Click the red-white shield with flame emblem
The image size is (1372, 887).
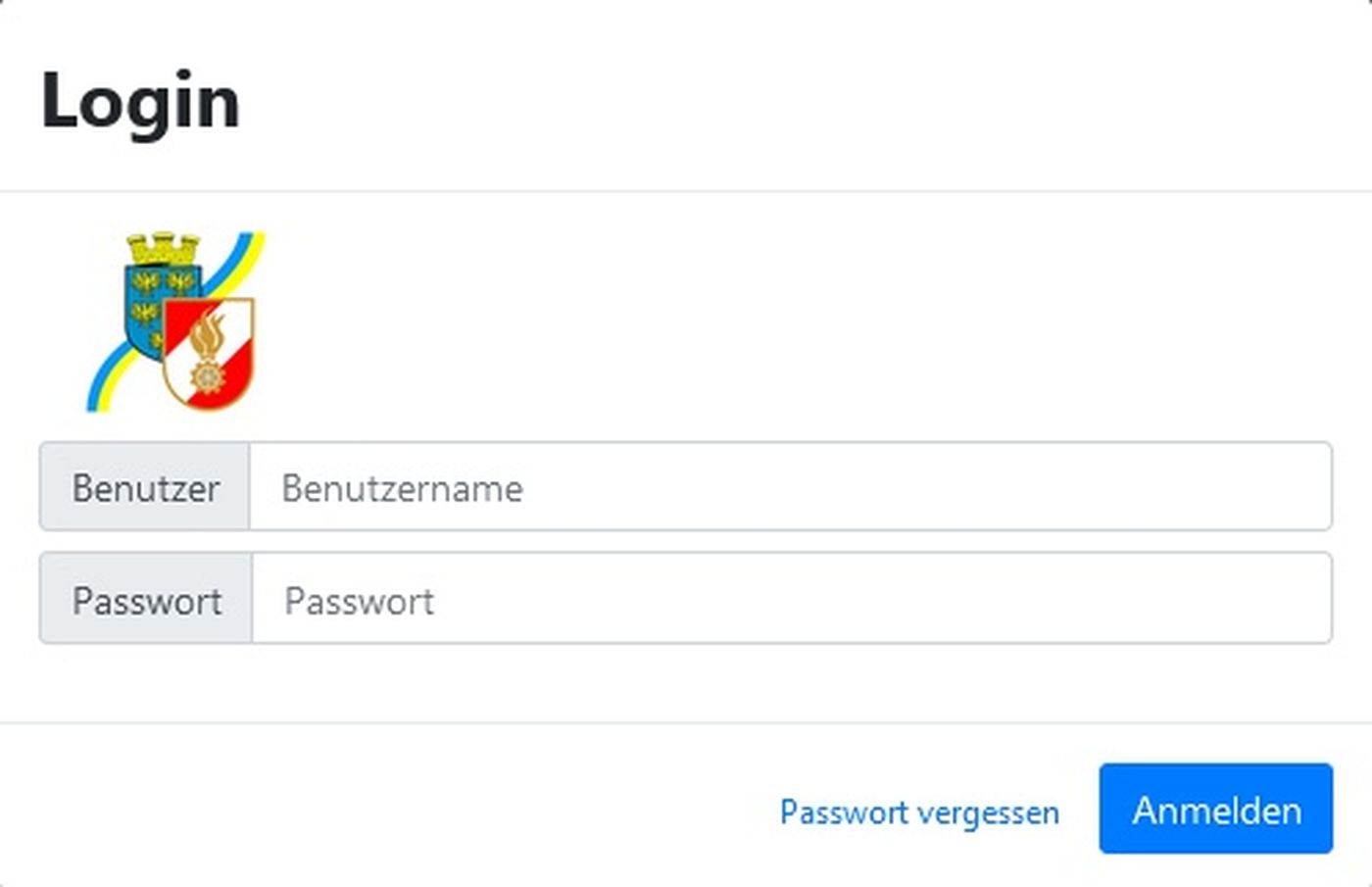[x=208, y=353]
